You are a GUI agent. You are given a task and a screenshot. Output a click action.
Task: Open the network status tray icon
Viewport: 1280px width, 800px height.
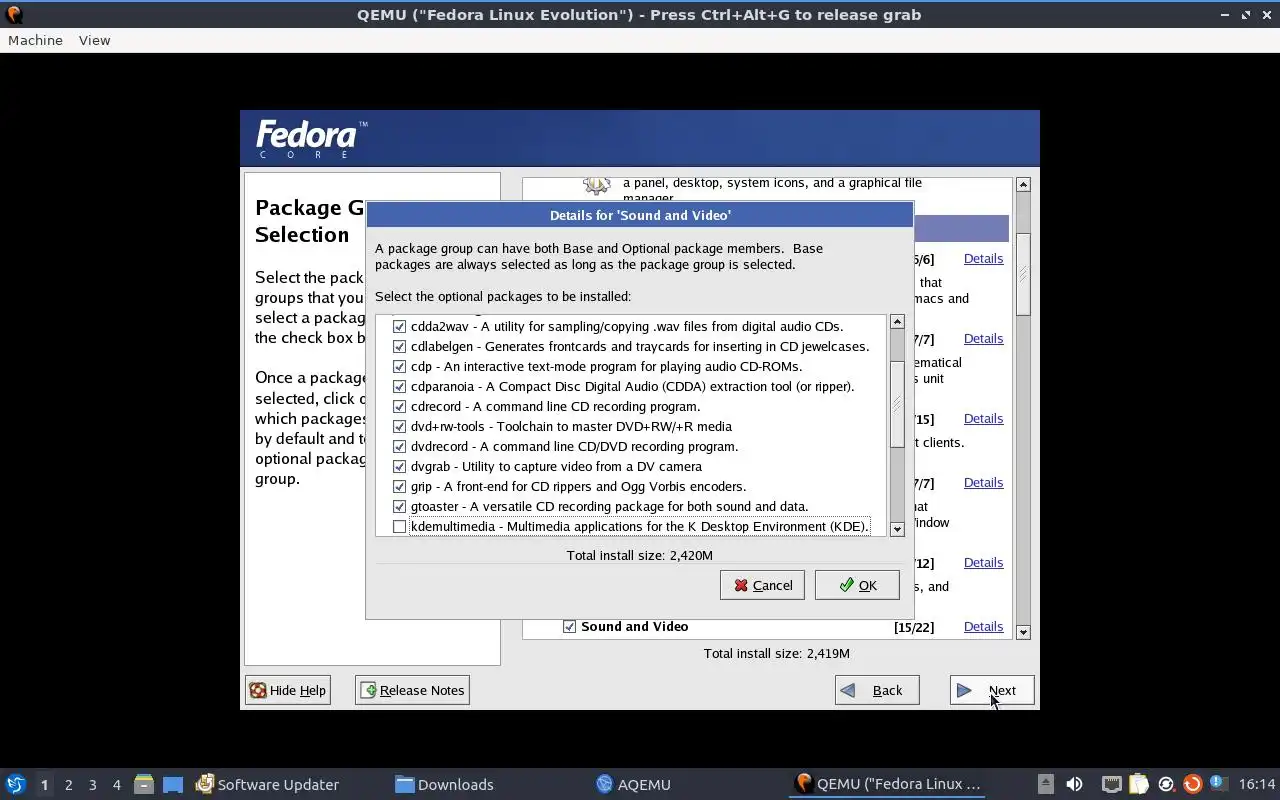coord(1111,784)
